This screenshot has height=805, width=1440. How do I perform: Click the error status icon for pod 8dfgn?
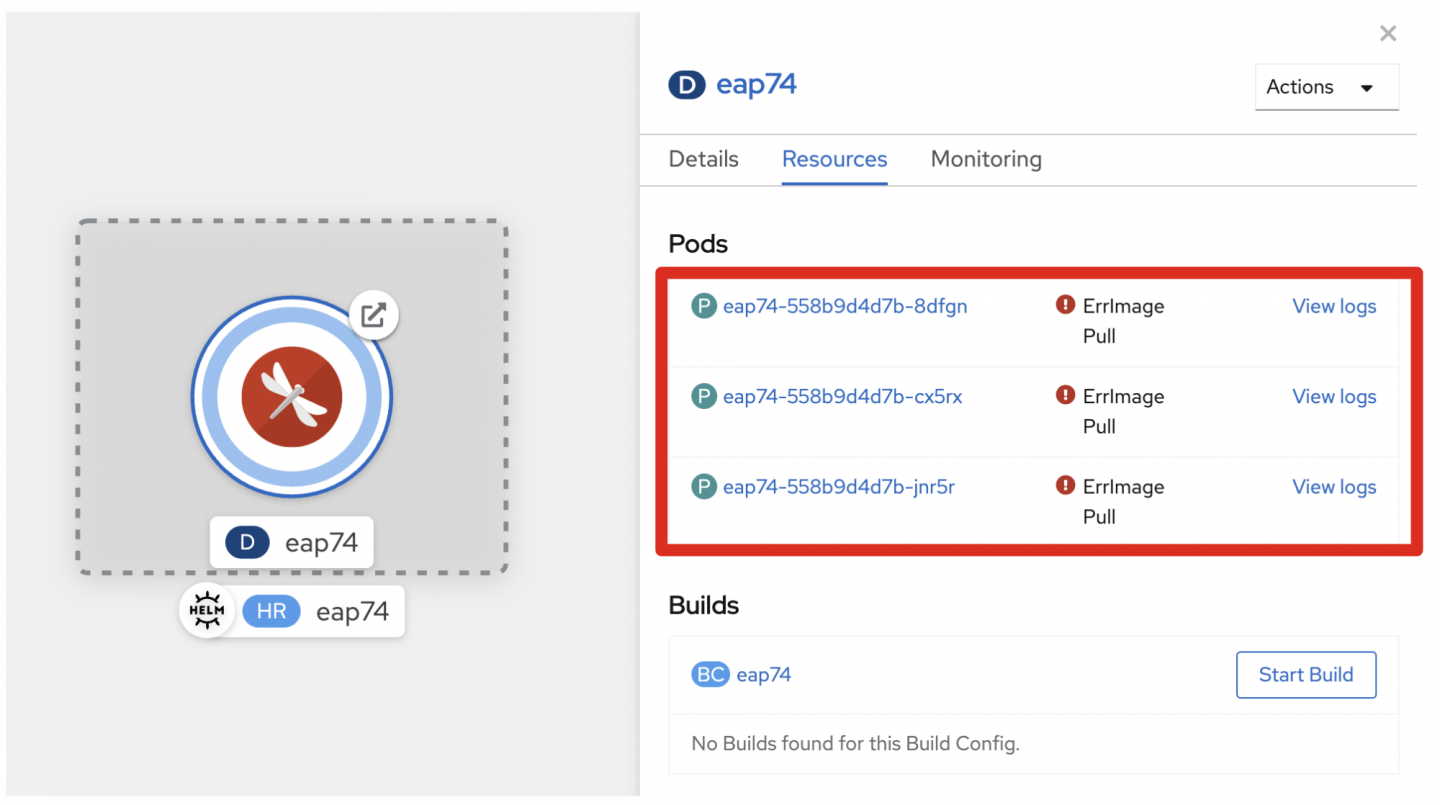coord(1065,305)
